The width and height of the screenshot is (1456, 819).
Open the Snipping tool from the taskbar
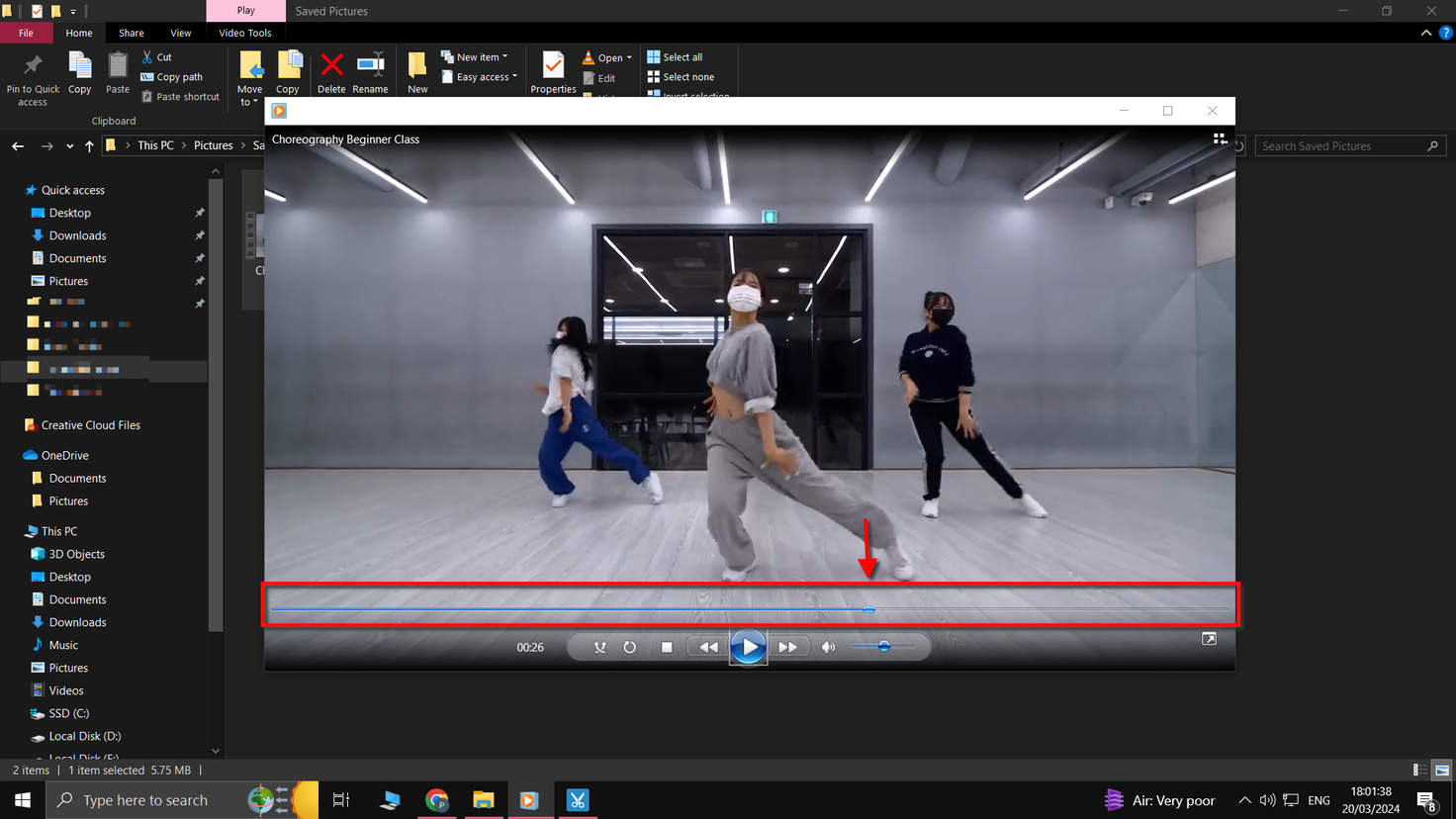pyautogui.click(x=578, y=800)
